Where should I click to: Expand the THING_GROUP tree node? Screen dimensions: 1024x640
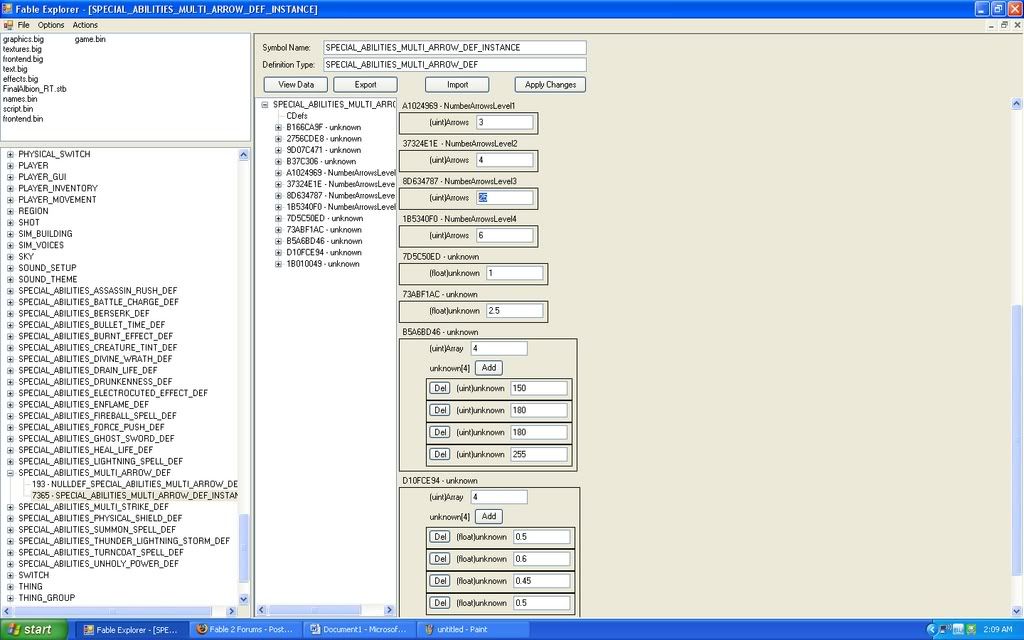pyautogui.click(x=10, y=598)
